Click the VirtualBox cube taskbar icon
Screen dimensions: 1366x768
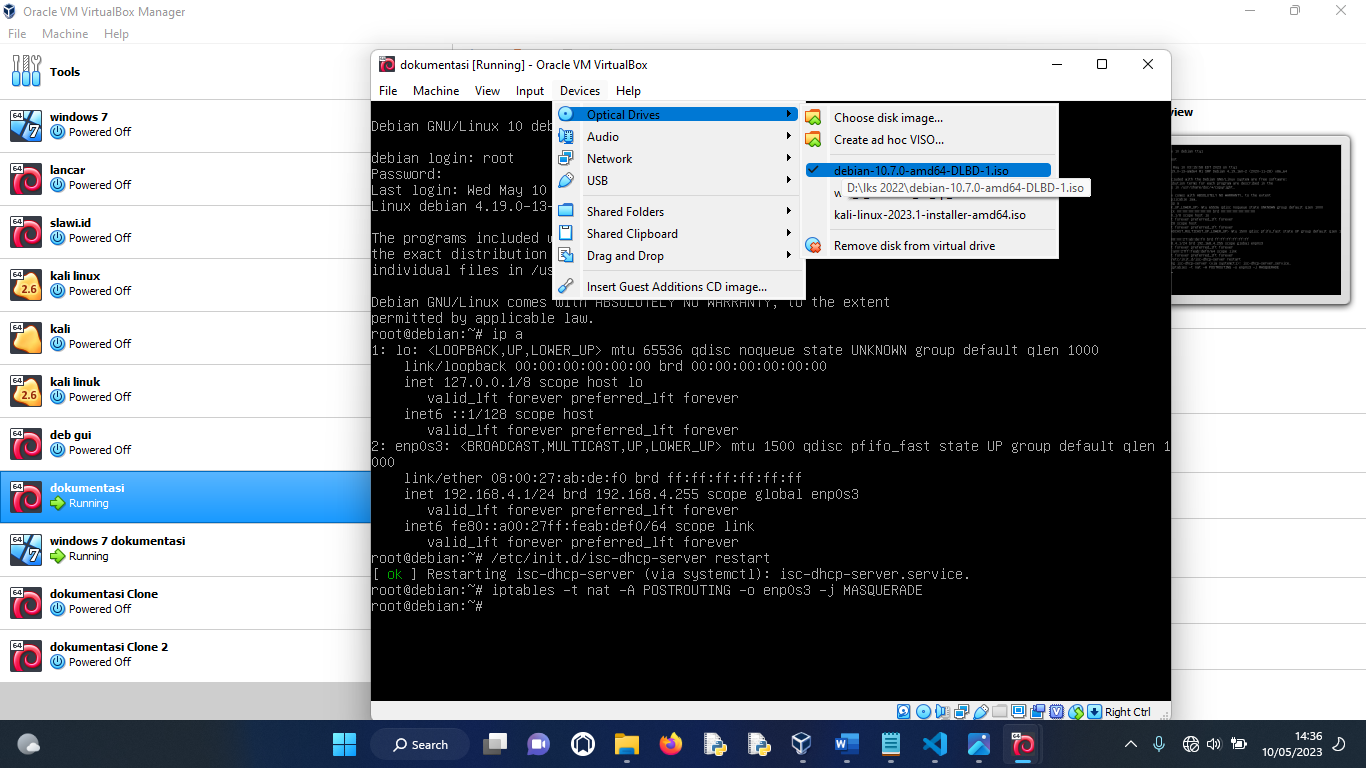click(x=801, y=744)
